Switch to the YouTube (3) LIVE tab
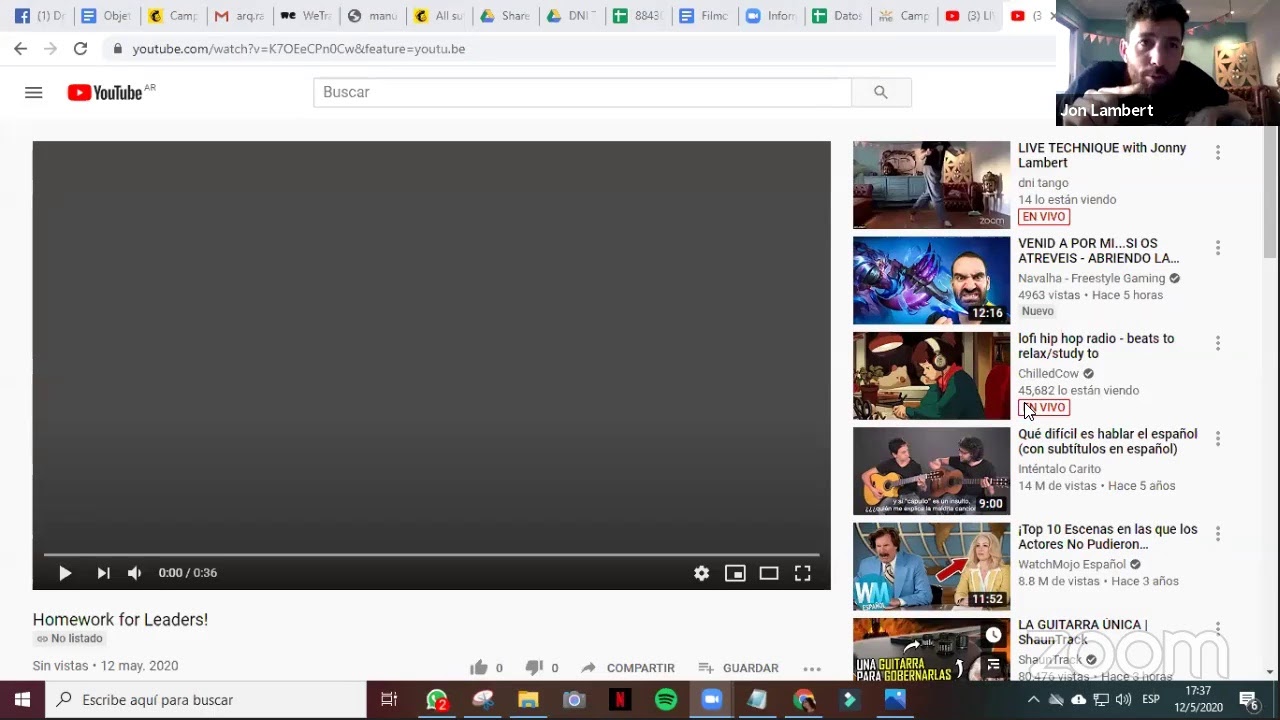 [x=969, y=16]
